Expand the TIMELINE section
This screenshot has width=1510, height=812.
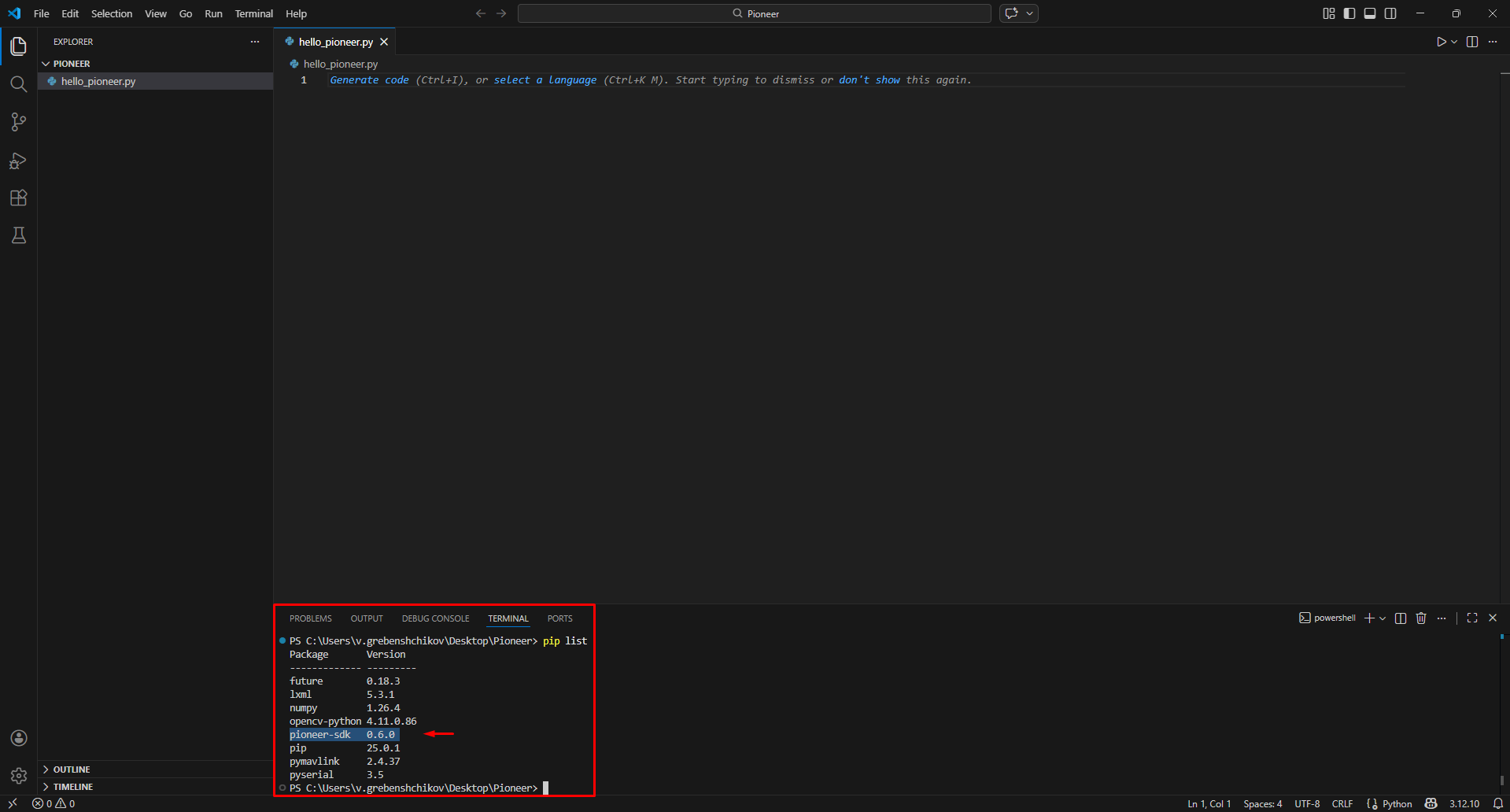[155, 787]
